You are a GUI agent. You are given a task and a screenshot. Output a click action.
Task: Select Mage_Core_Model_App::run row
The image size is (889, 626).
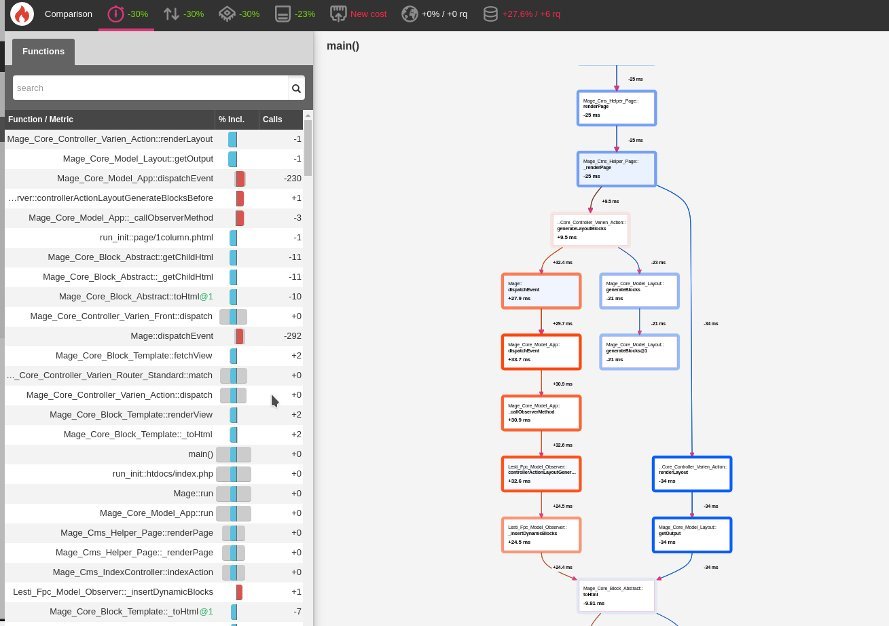click(154, 513)
